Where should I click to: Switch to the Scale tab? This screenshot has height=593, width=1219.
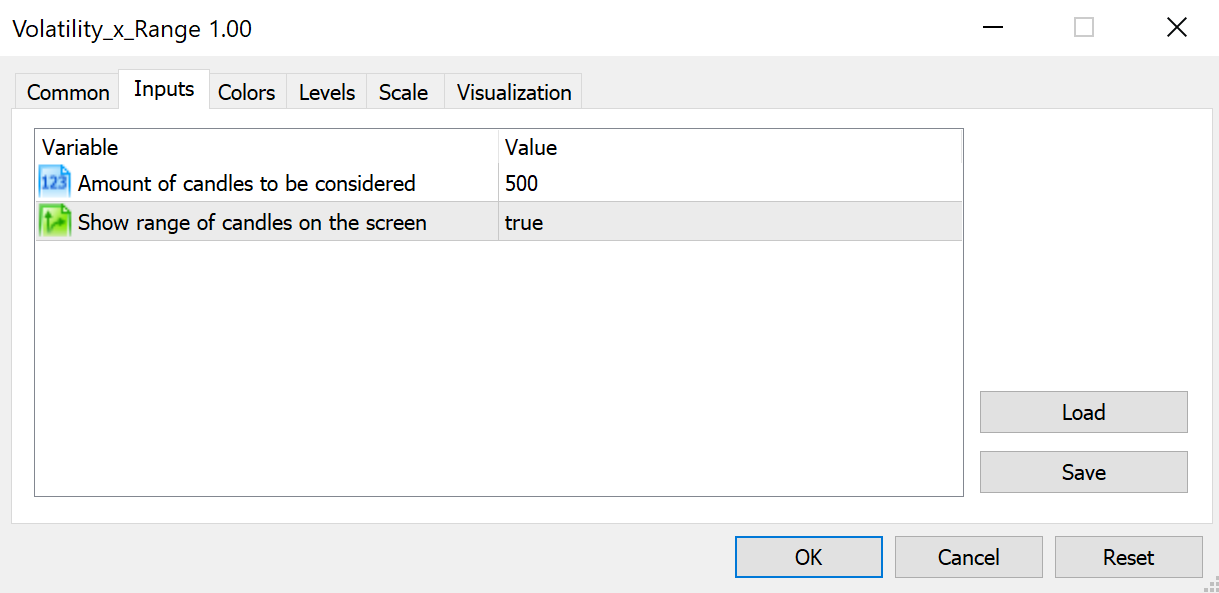[403, 92]
